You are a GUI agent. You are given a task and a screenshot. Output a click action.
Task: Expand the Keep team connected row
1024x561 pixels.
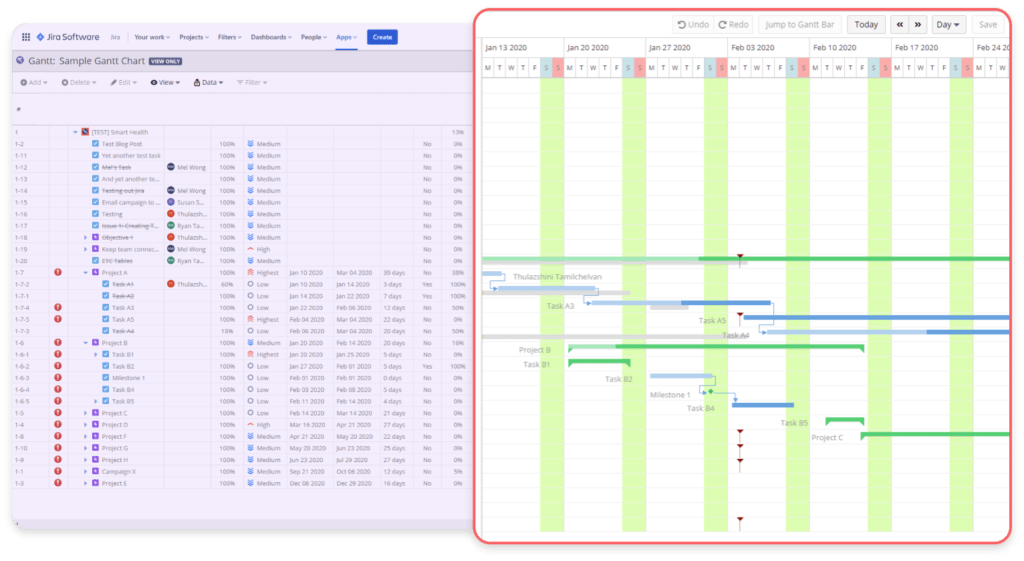point(86,249)
